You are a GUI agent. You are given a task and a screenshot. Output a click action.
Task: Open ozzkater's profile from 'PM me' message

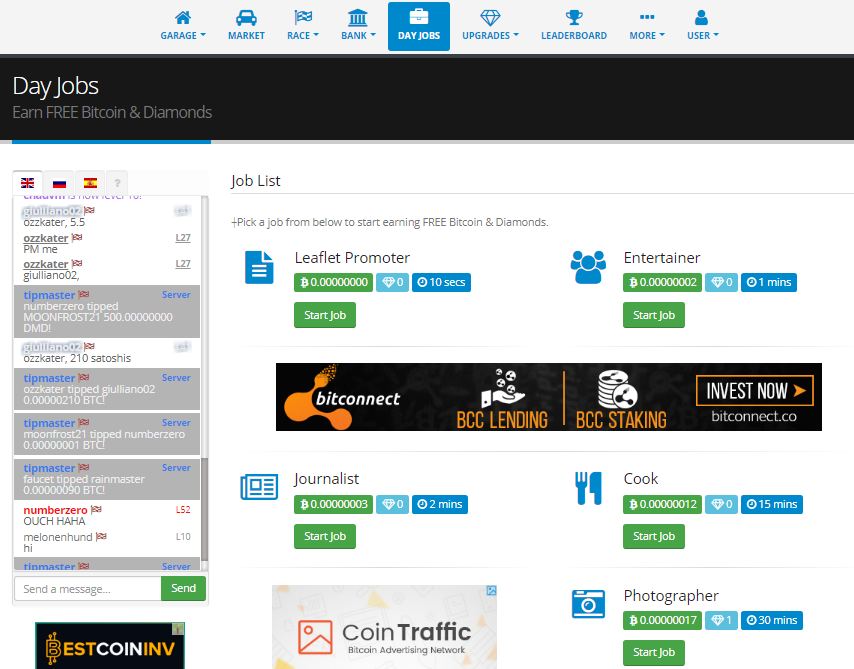pyautogui.click(x=46, y=238)
